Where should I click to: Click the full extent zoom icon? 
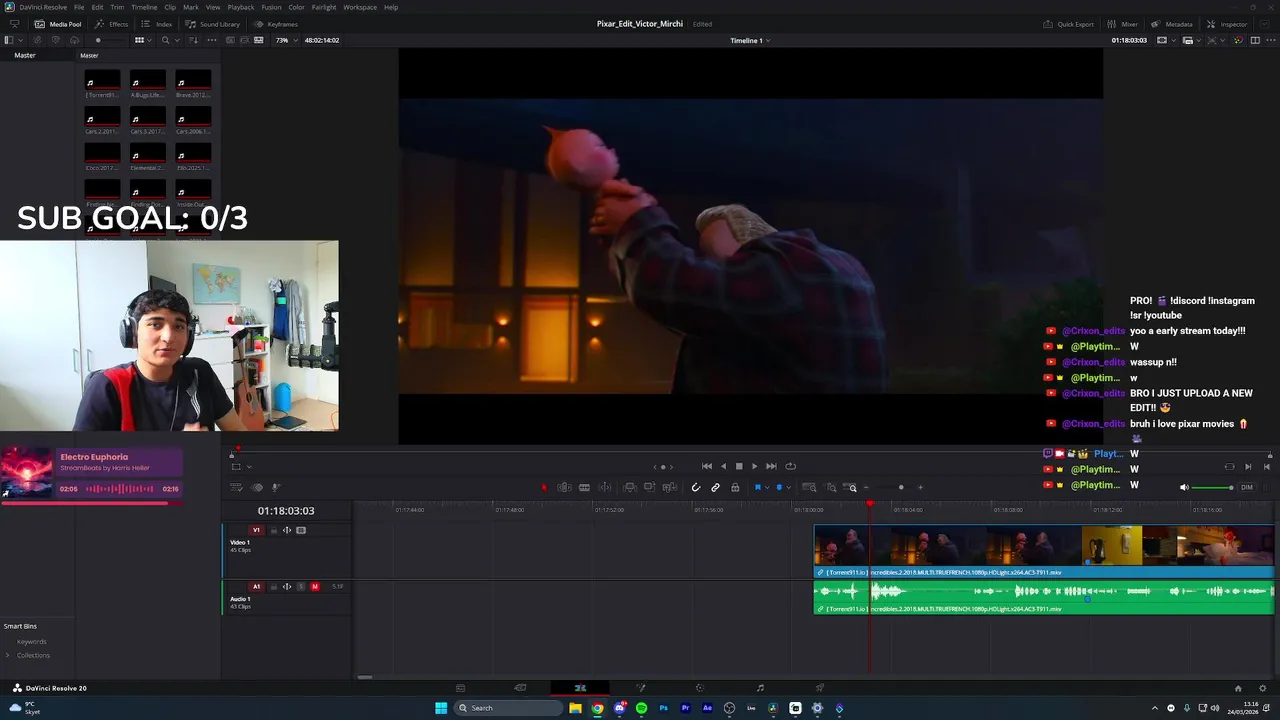point(809,487)
